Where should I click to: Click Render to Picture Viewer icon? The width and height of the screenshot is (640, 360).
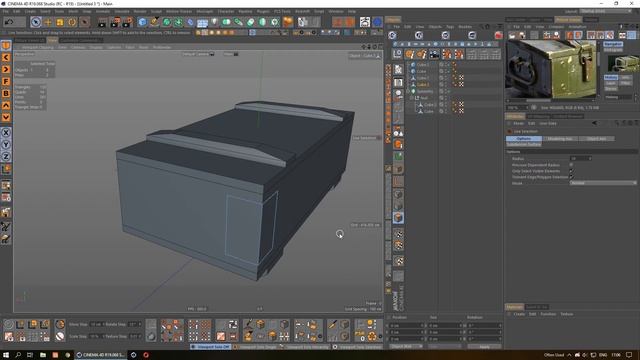point(115,22)
